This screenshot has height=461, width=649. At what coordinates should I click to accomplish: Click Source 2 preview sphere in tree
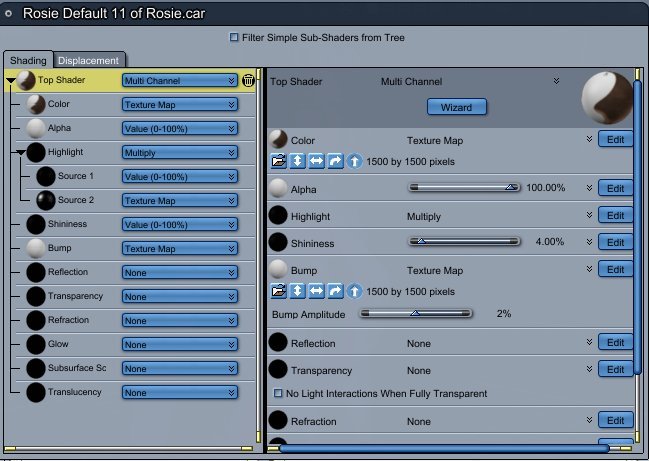click(x=46, y=200)
